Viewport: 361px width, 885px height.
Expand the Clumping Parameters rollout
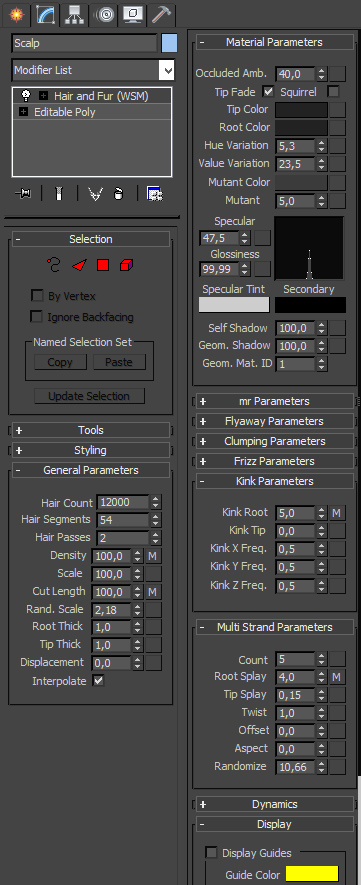click(274, 441)
